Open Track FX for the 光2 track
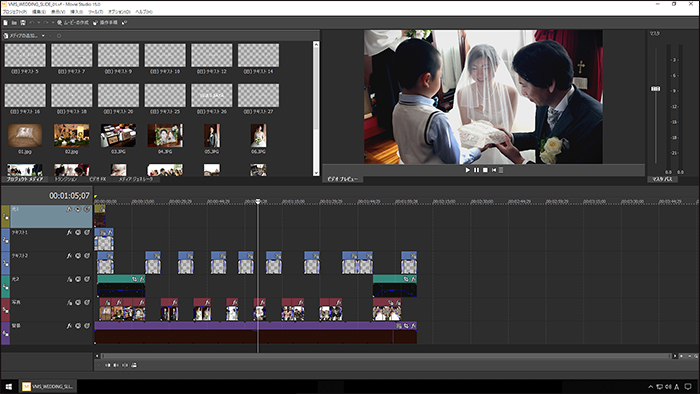The height and width of the screenshot is (394, 700). pos(69,279)
